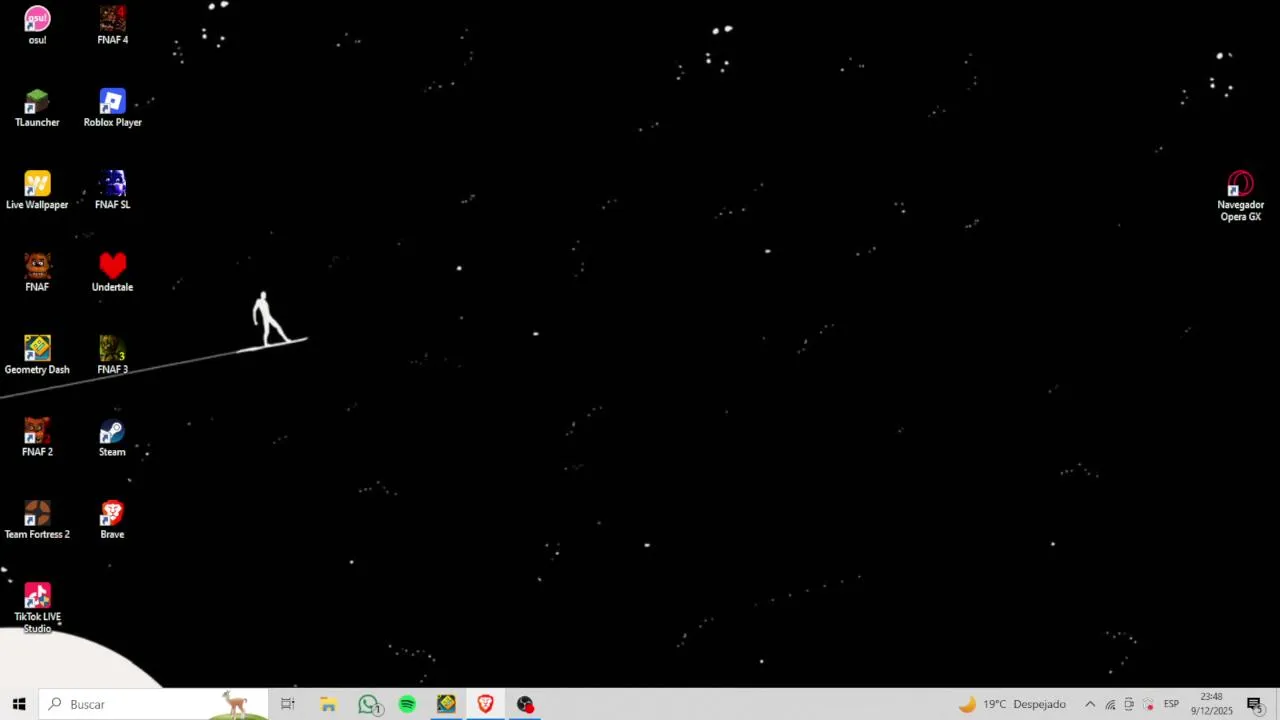Click the Buscar search field

coord(153,704)
